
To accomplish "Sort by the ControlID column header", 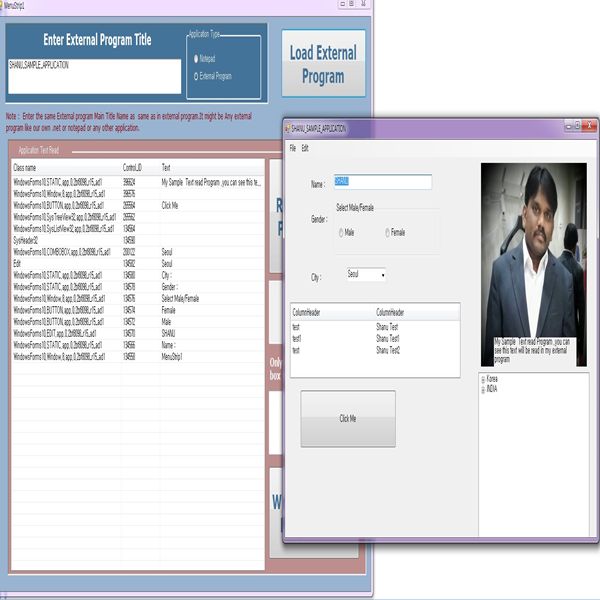I will [x=140, y=168].
